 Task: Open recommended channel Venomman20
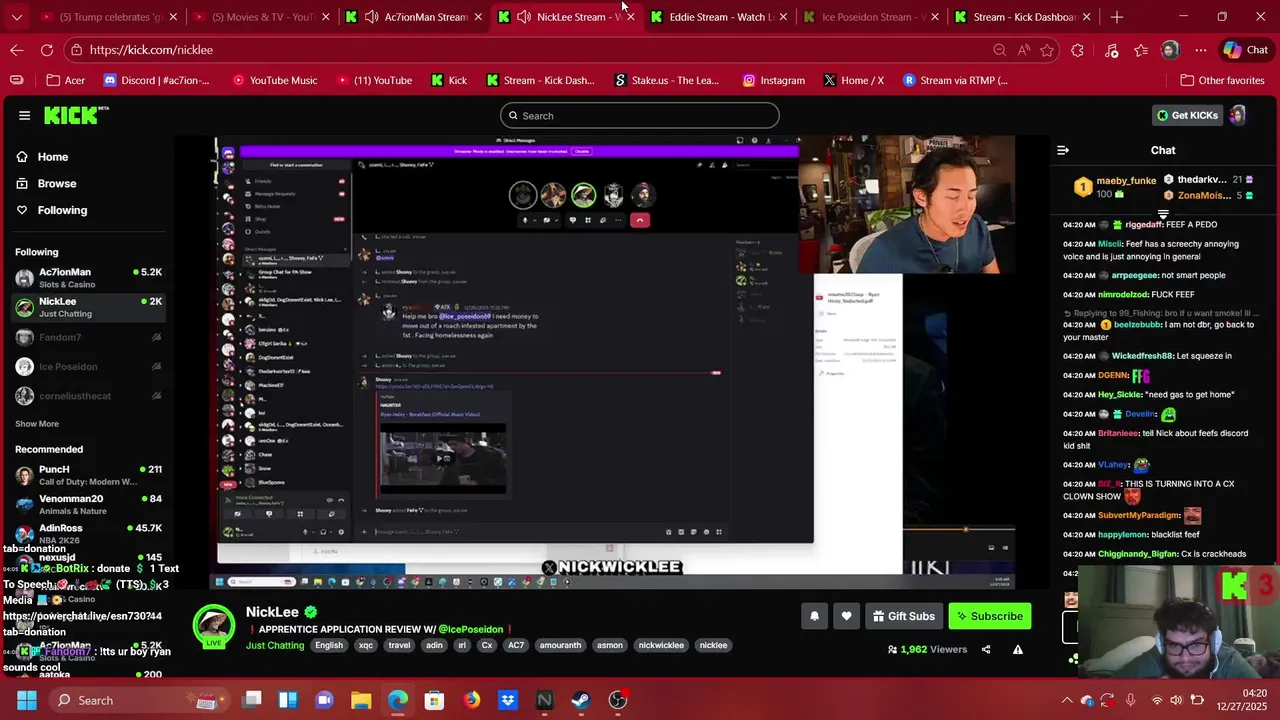click(x=88, y=504)
